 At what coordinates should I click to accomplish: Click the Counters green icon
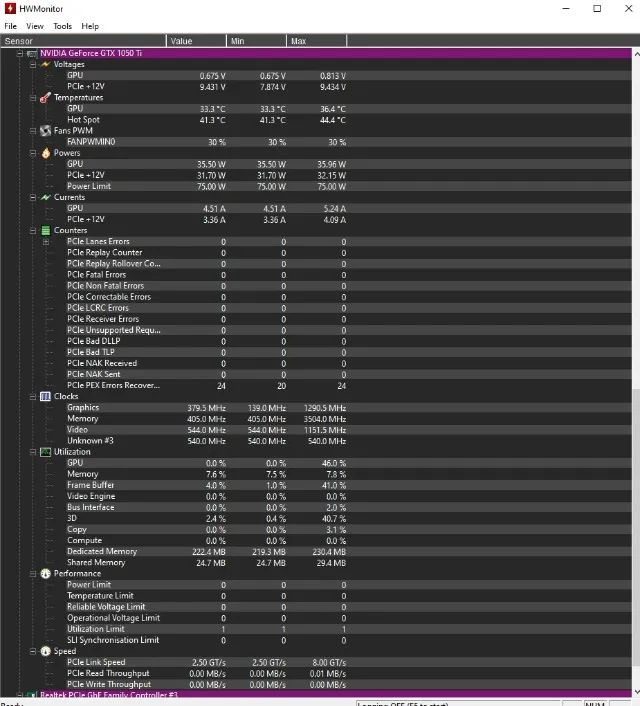(45, 231)
